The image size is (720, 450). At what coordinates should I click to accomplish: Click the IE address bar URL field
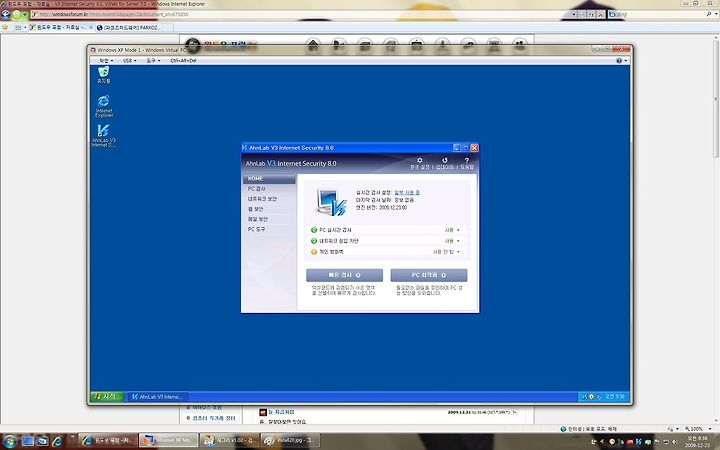coord(301,14)
